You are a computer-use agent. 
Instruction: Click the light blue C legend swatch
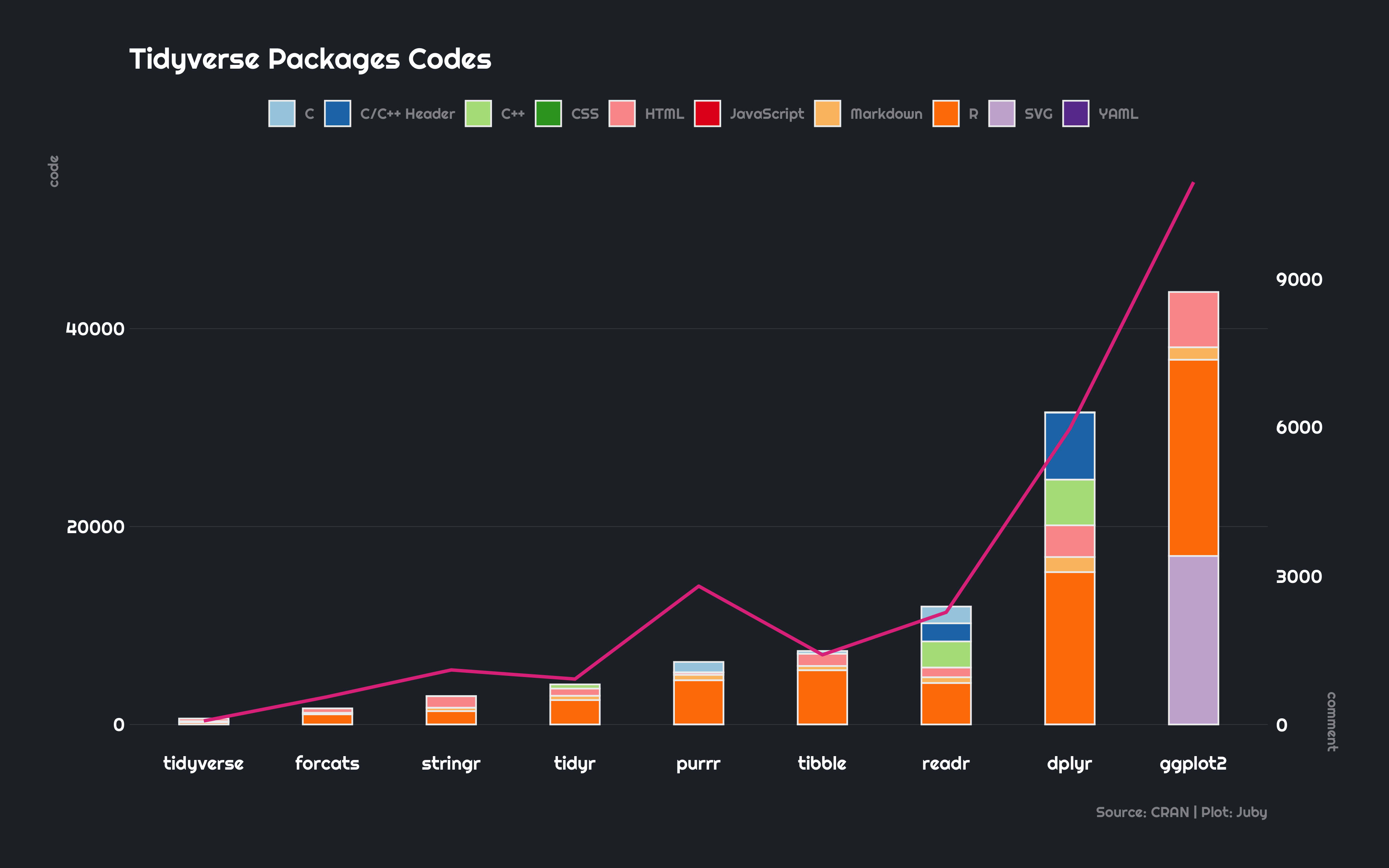(x=282, y=114)
